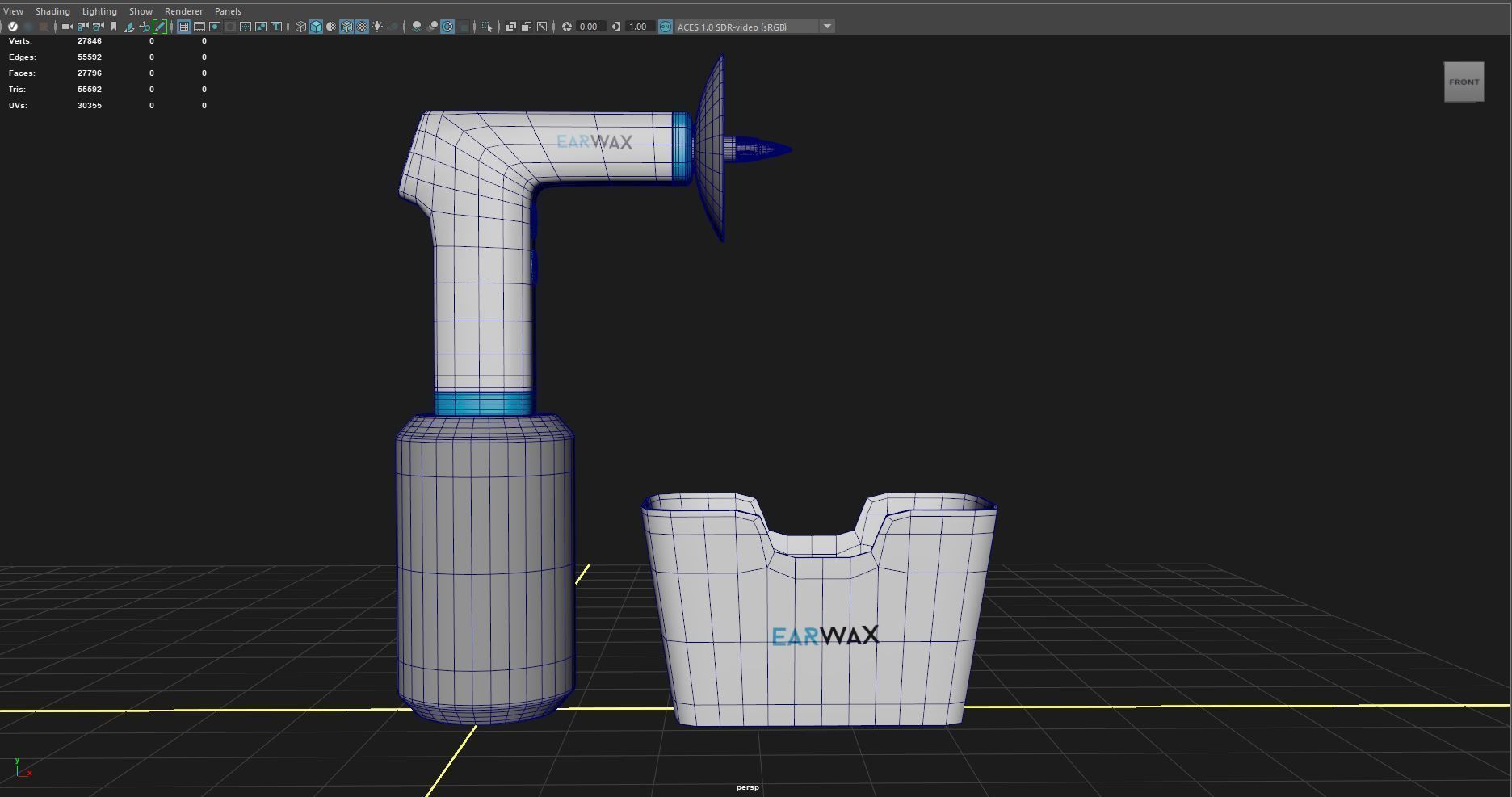Click the UVs count 30355 in HUD

89,105
